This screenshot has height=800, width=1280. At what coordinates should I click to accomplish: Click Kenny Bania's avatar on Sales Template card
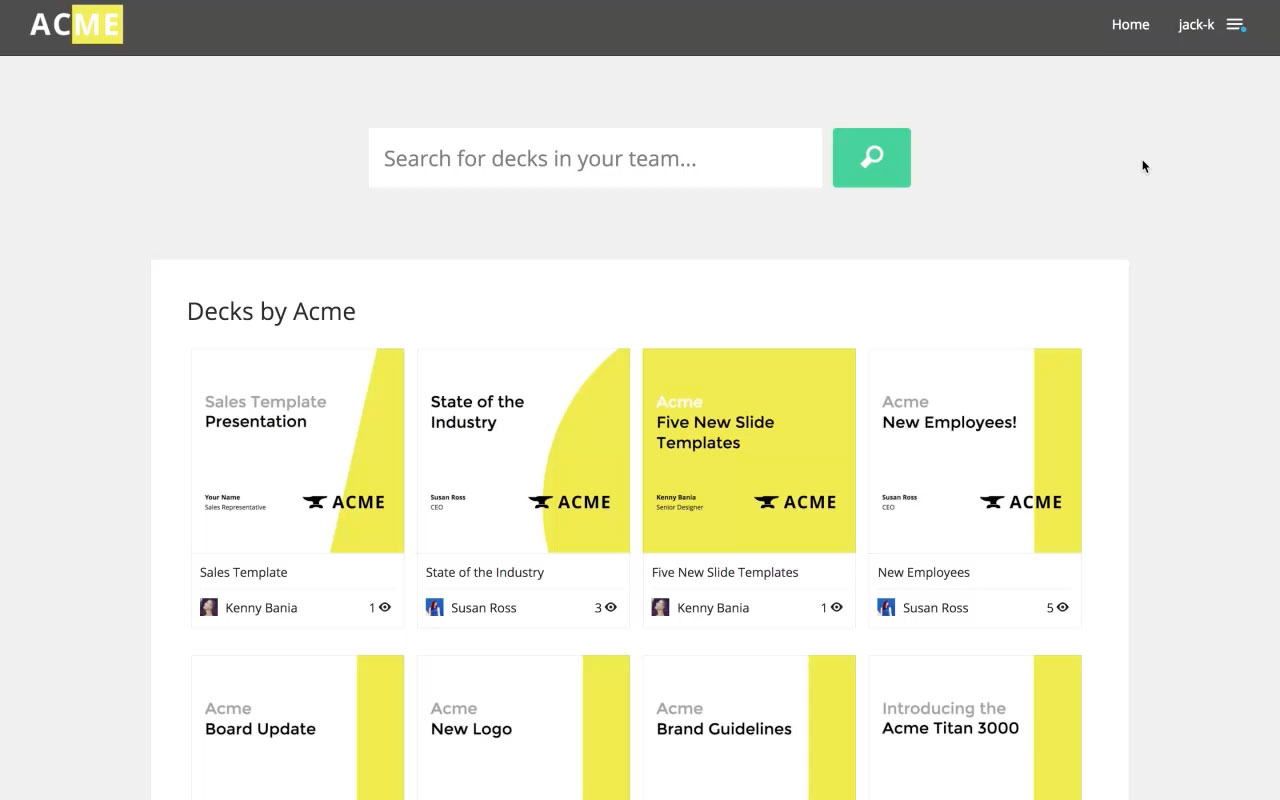pos(209,607)
